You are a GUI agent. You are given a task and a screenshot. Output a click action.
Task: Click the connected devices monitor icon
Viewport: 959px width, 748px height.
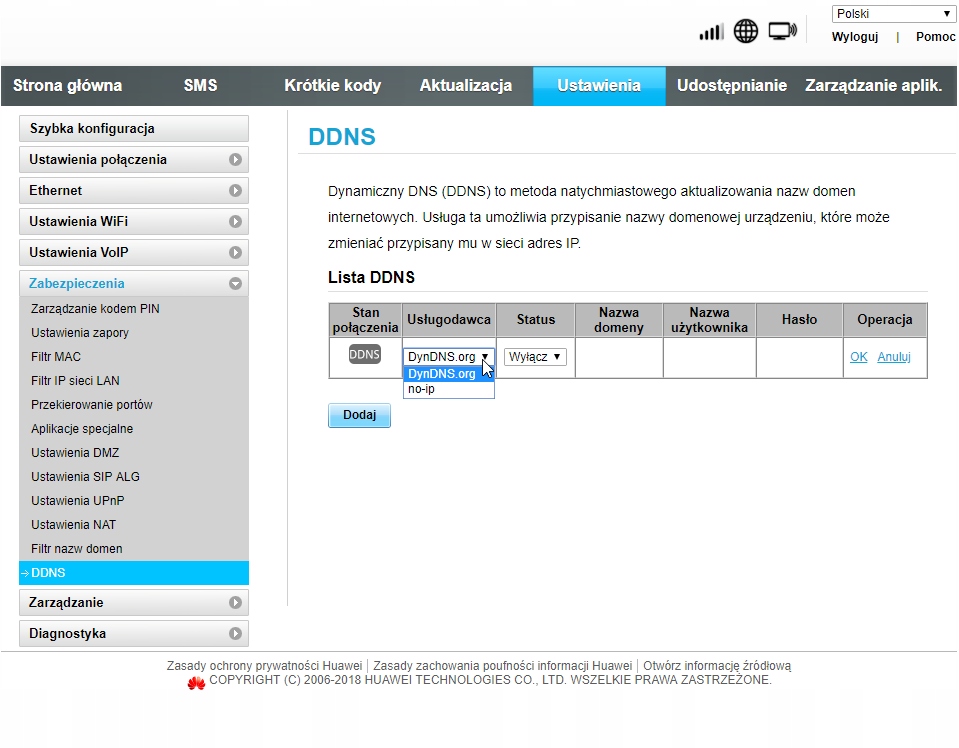click(782, 31)
